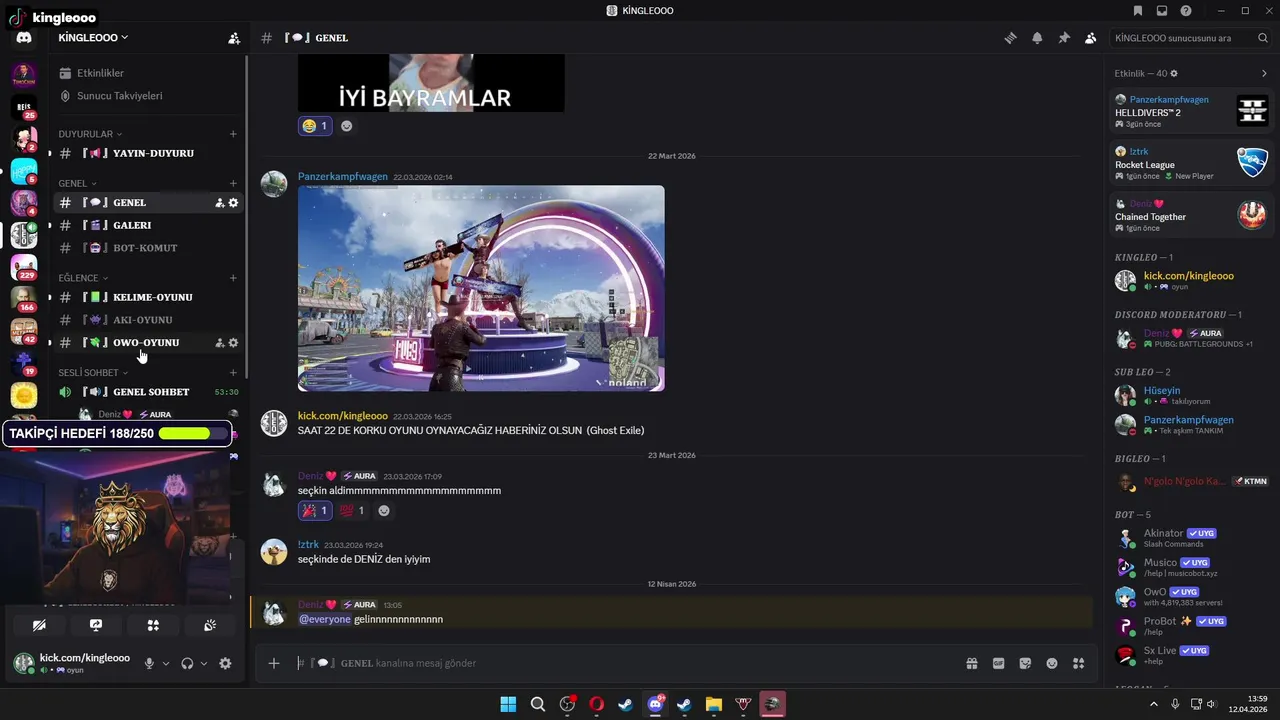The image size is (1280, 720).
Task: Start an activity in voice panel
Action: [x=153, y=625]
